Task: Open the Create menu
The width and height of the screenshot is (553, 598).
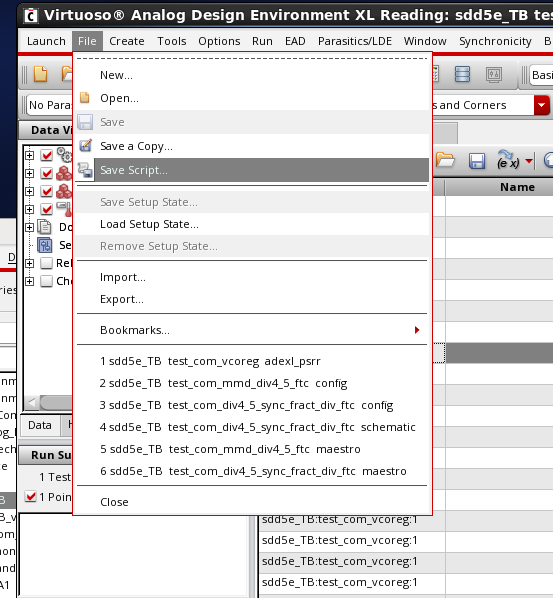Action: [x=127, y=41]
